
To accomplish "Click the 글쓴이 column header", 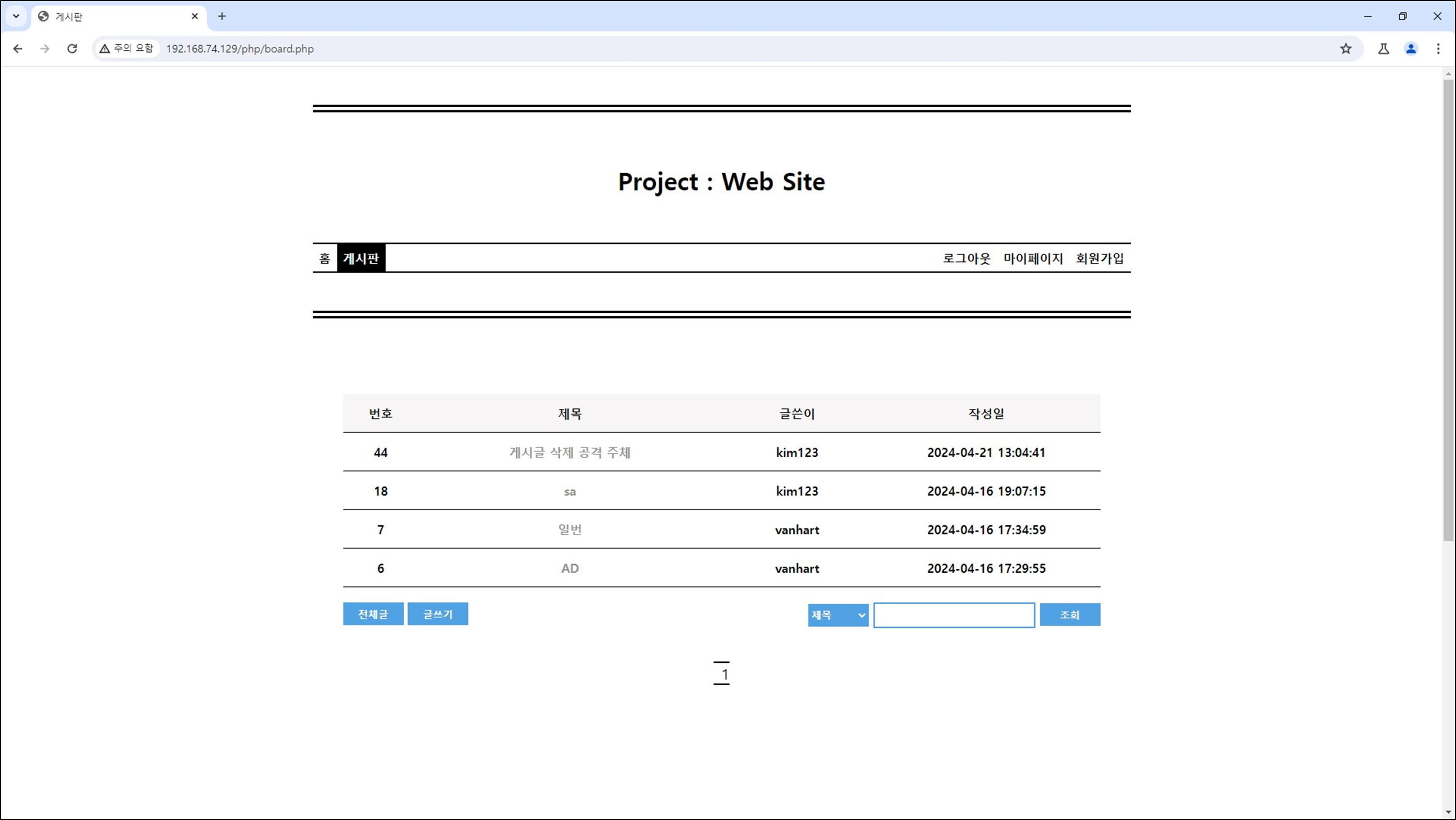I will click(x=797, y=413).
